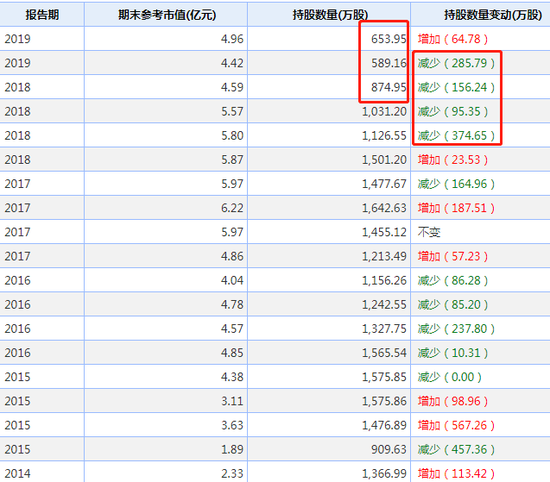The image size is (550, 482).
Task: Select the change entry 减少 (457.36)
Action: 456,449
